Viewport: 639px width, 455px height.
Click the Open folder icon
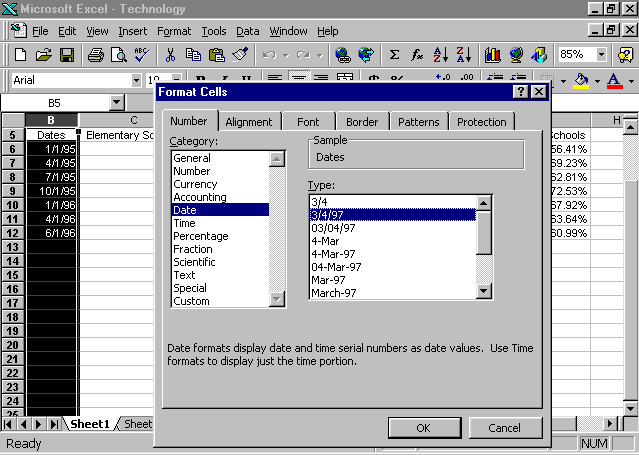point(44,55)
